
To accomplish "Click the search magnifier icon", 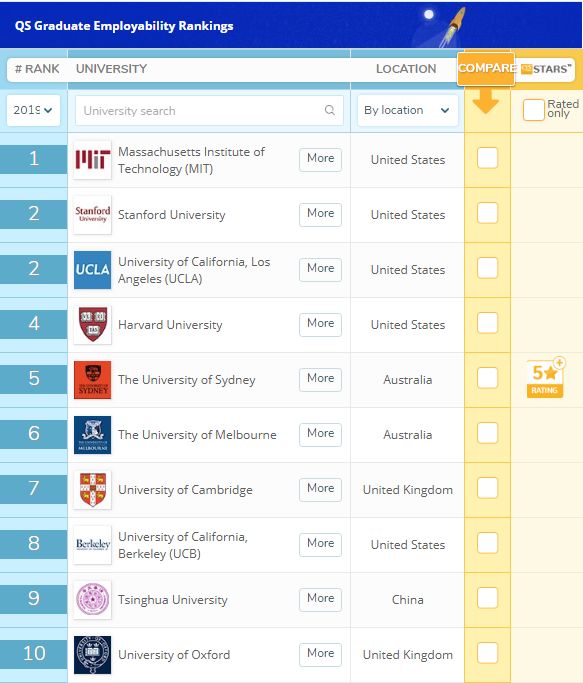I will [330, 110].
